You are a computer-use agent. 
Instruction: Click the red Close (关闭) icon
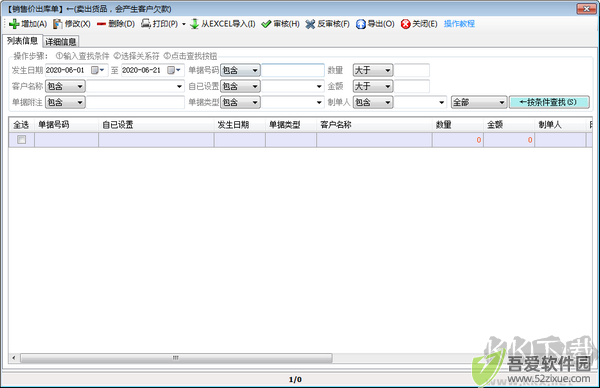point(405,24)
